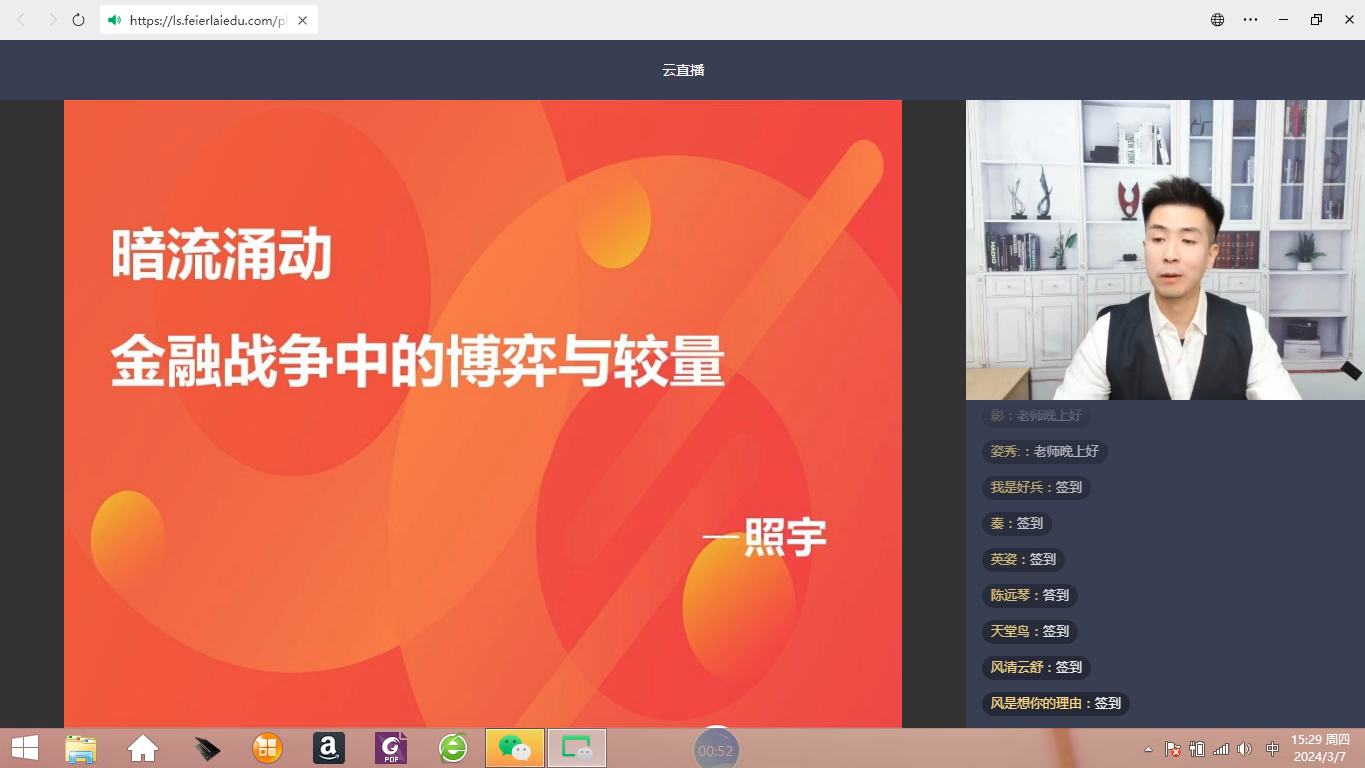Click the chat message 英姿:签到
1365x768 pixels.
[1023, 559]
